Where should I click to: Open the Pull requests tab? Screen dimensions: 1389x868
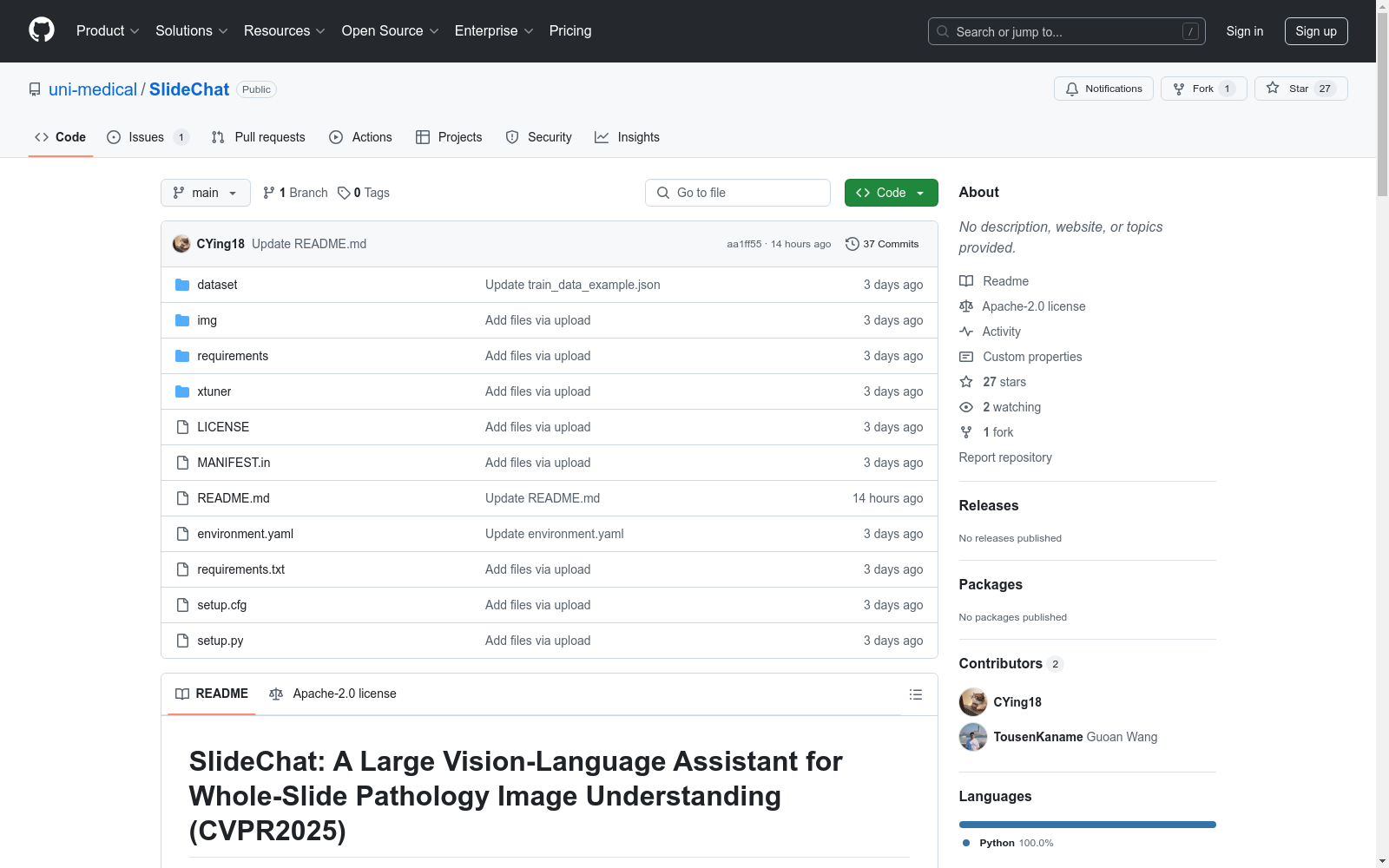point(259,137)
